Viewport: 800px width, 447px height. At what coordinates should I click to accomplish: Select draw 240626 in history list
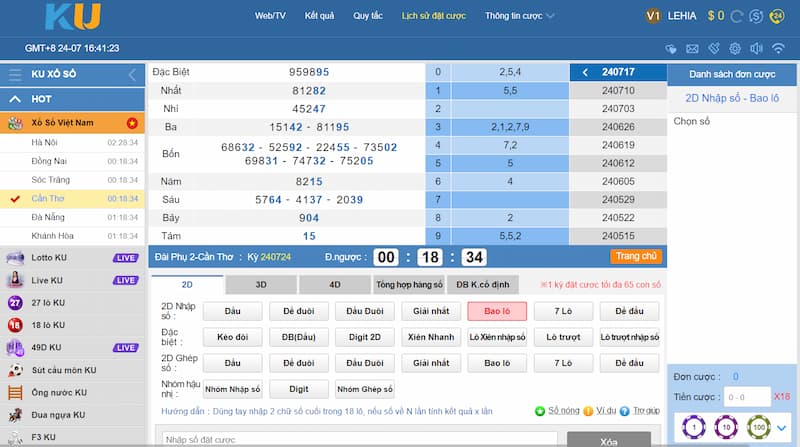[618, 127]
